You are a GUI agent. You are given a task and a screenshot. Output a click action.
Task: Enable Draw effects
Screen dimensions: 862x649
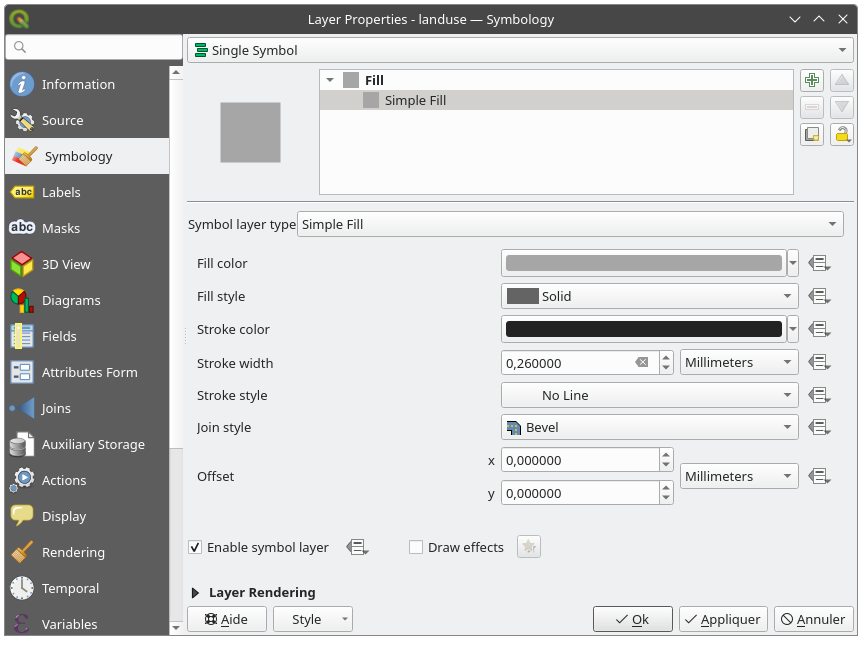click(415, 547)
